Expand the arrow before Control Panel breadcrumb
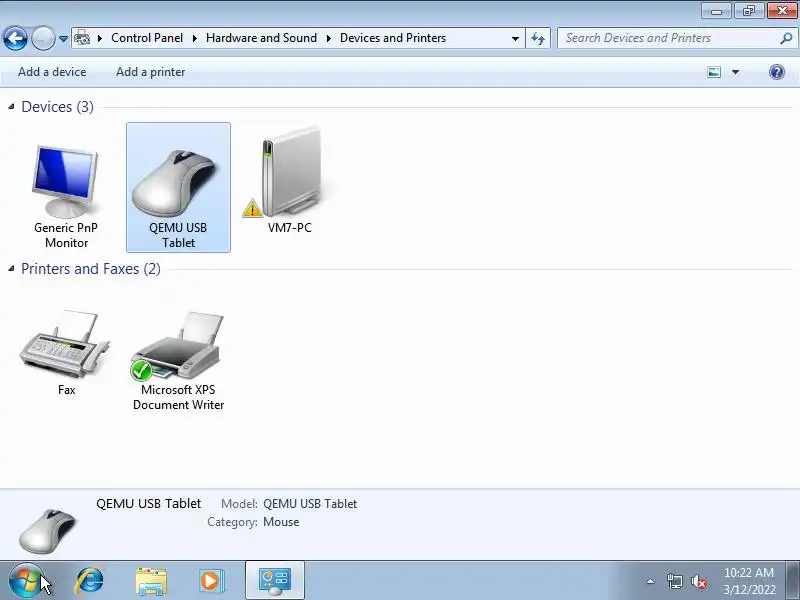The image size is (800, 600). pyautogui.click(x=100, y=38)
